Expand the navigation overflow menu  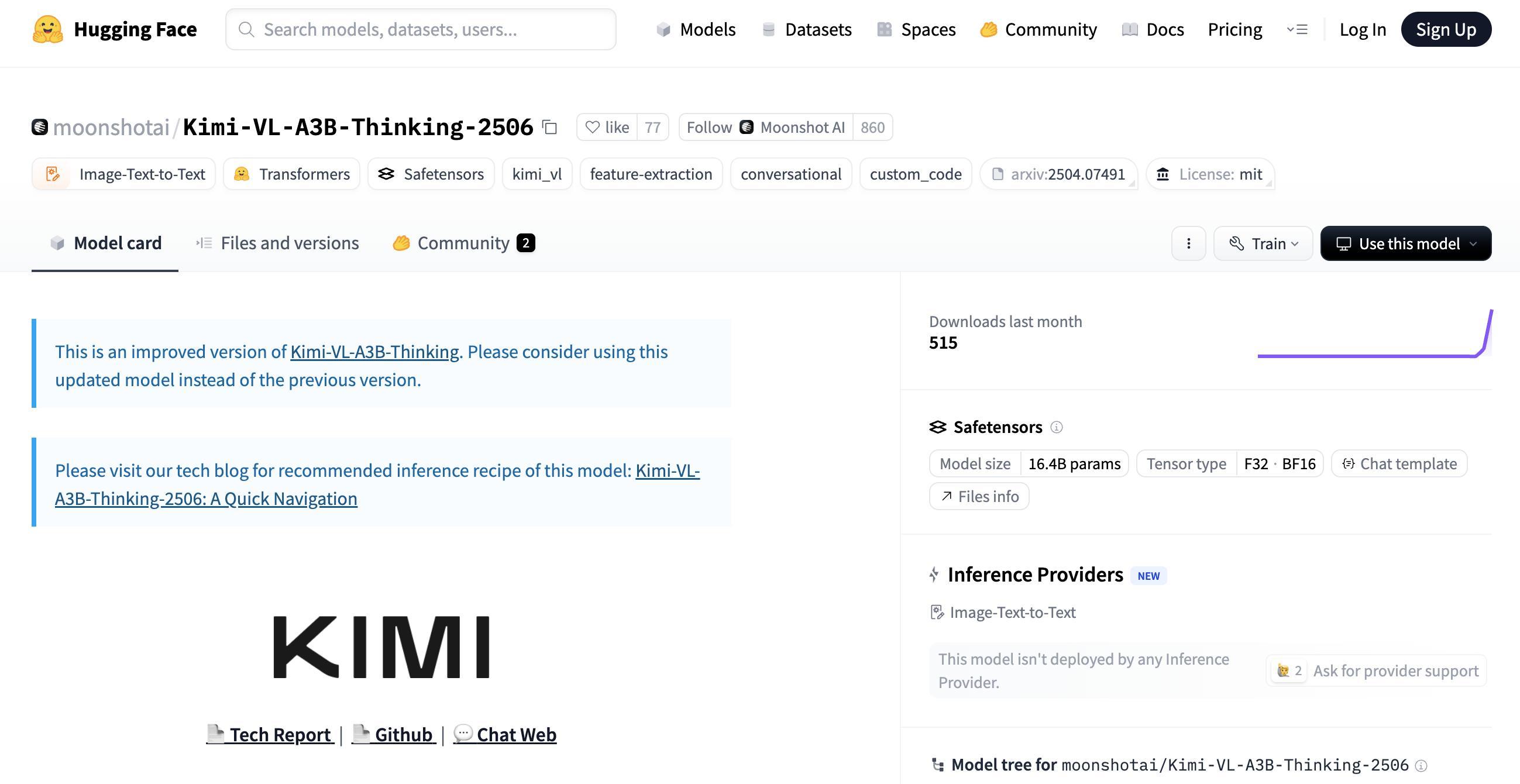[1297, 29]
